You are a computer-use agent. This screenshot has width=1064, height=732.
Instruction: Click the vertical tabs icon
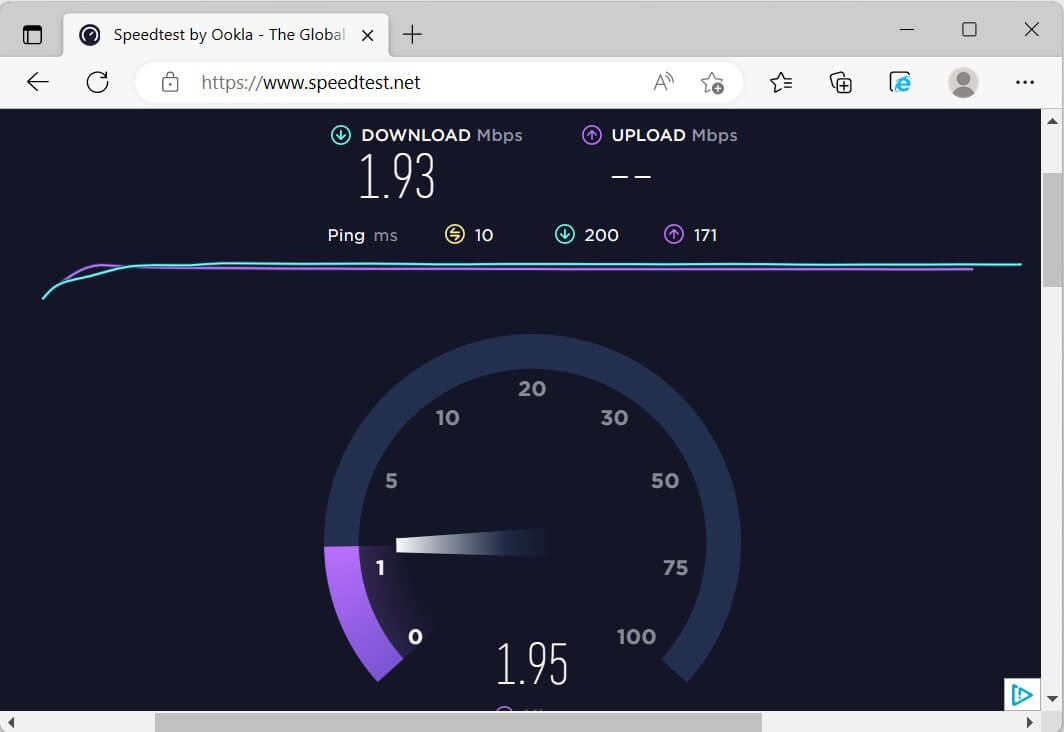[x=33, y=34]
